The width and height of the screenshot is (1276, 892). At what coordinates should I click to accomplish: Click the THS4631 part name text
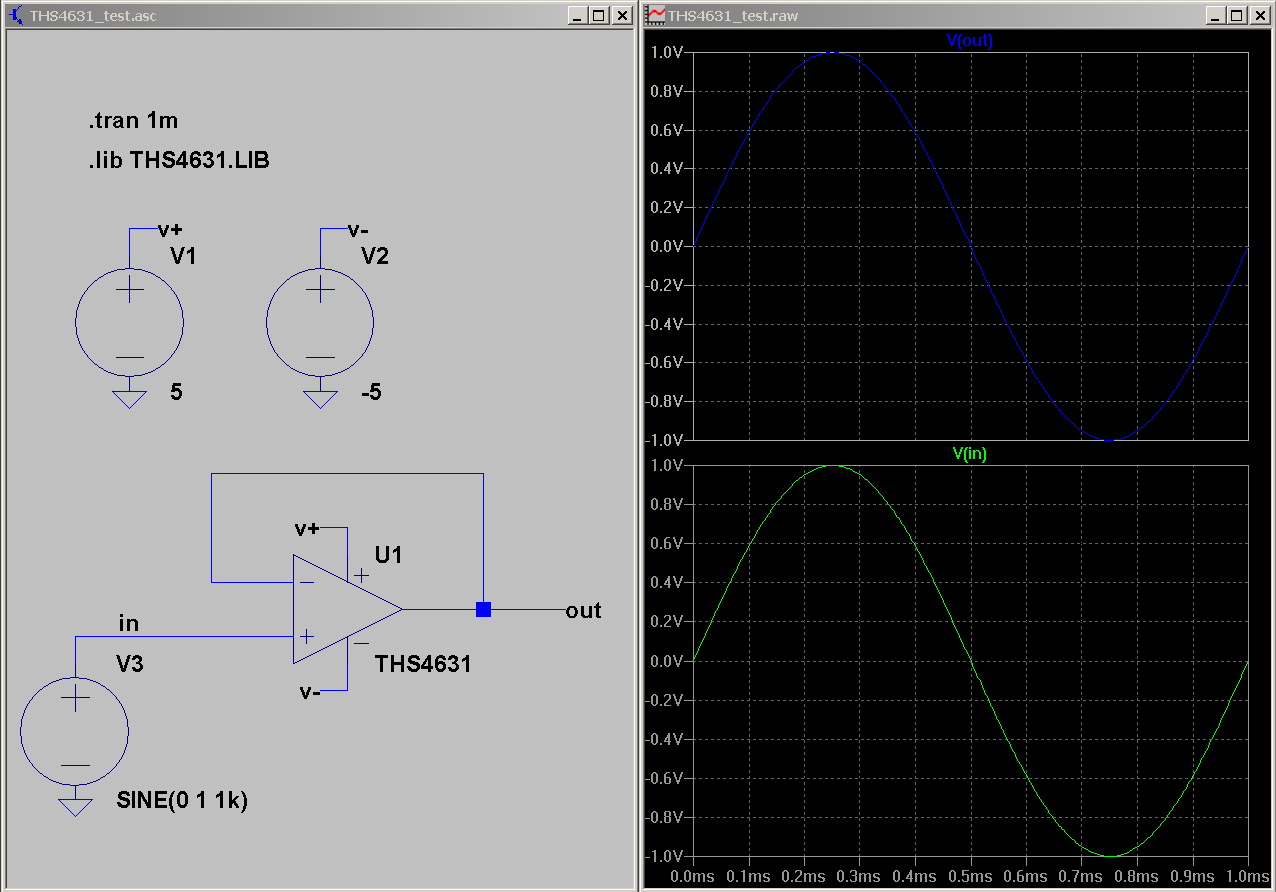[x=423, y=664]
